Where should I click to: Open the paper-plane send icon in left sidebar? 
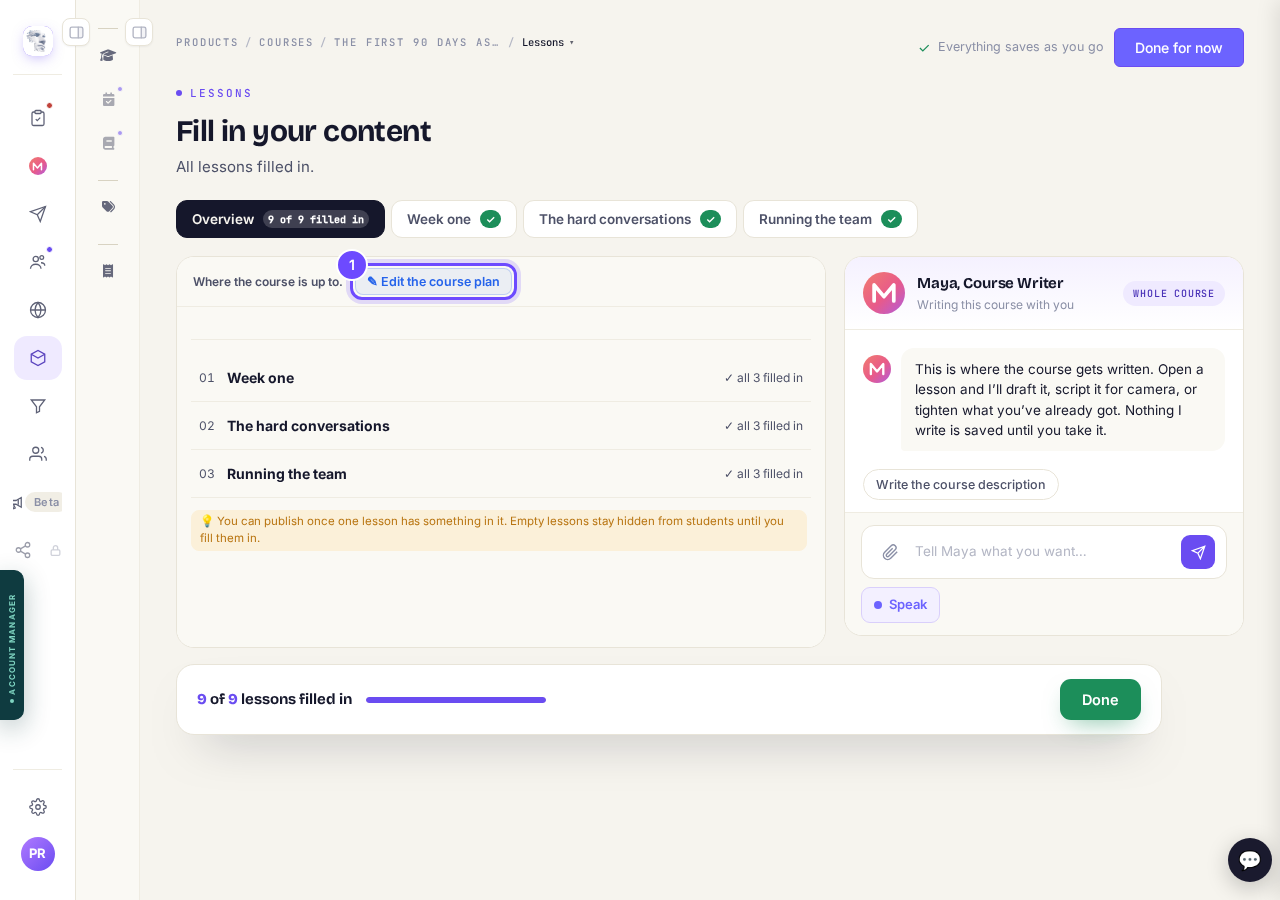38,214
